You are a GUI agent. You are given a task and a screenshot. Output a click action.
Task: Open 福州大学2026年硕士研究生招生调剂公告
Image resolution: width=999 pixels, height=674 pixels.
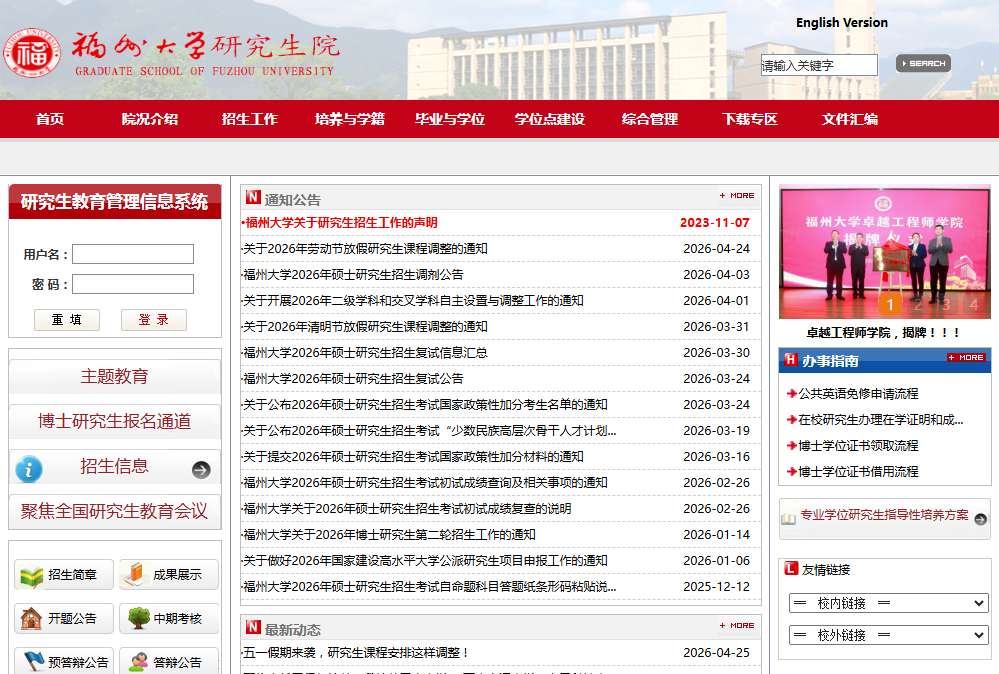353,275
